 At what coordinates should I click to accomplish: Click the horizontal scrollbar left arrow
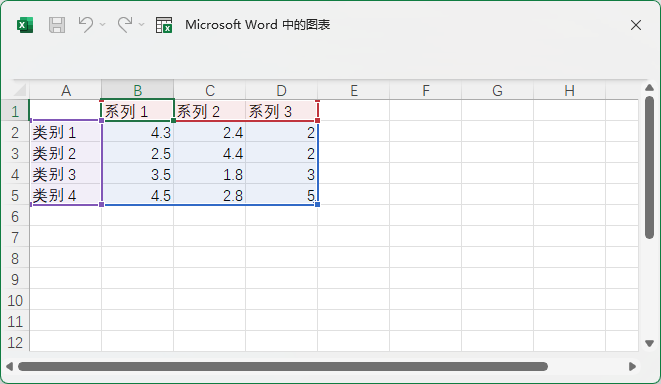coord(9,366)
